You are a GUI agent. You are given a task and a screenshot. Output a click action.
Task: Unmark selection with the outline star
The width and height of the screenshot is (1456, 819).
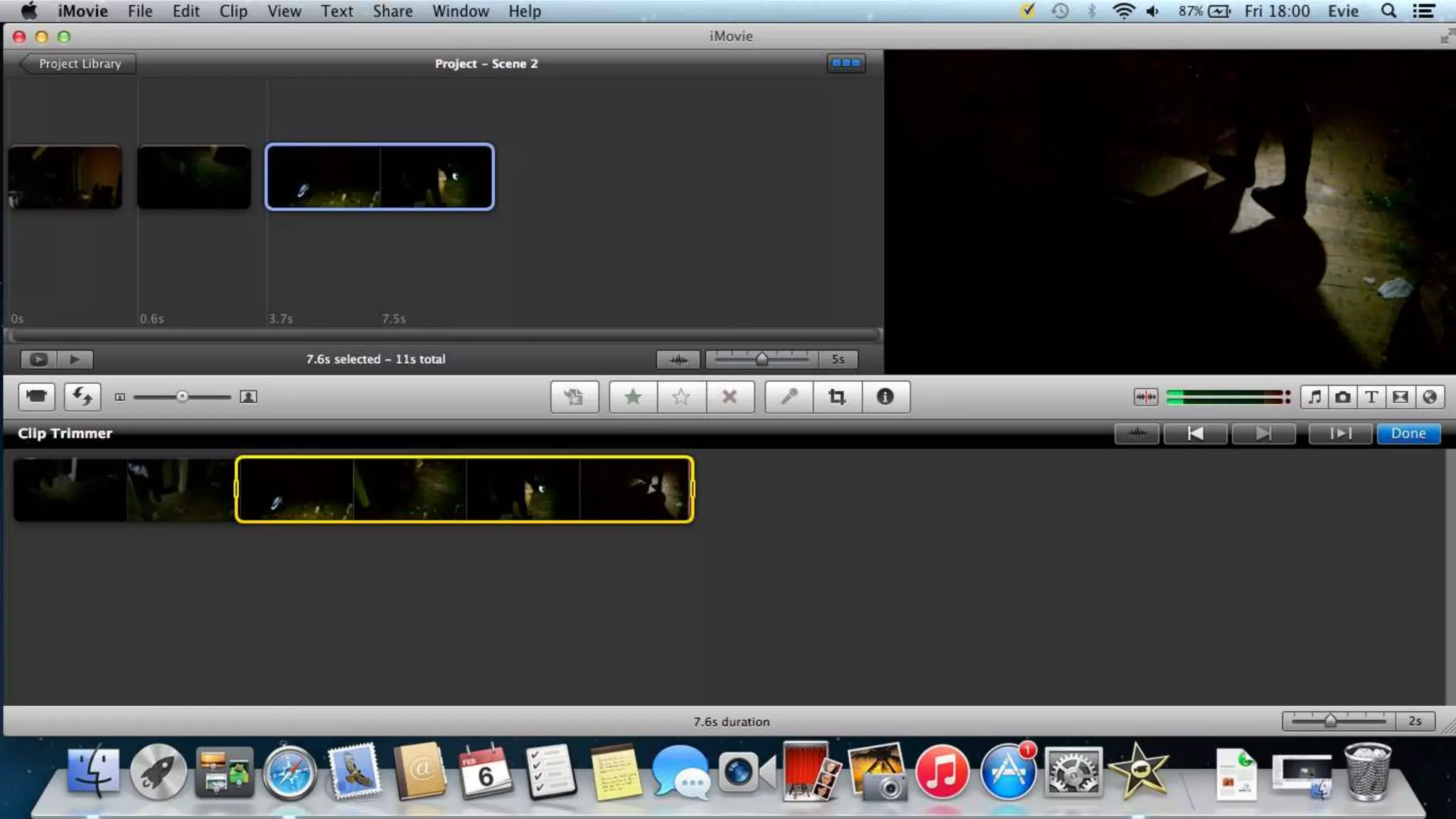click(x=681, y=397)
